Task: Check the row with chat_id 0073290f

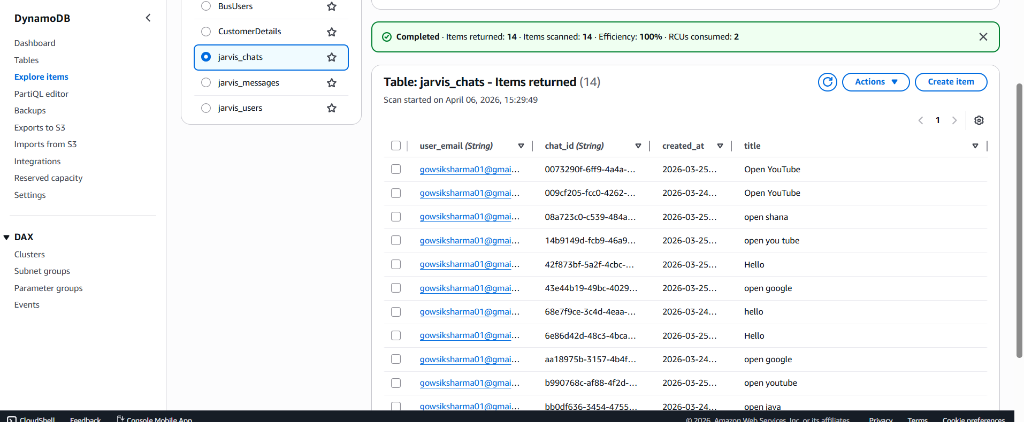Action: click(x=396, y=169)
